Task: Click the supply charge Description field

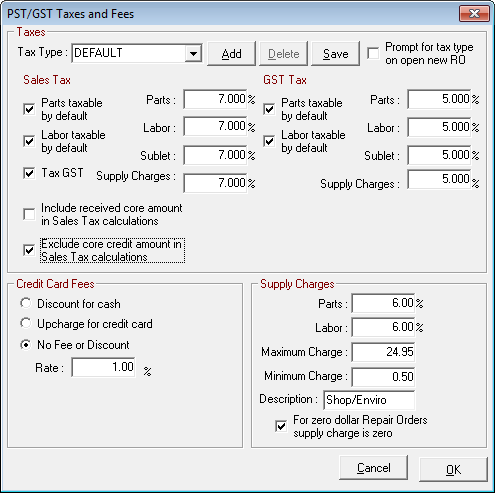Action: coord(369,400)
